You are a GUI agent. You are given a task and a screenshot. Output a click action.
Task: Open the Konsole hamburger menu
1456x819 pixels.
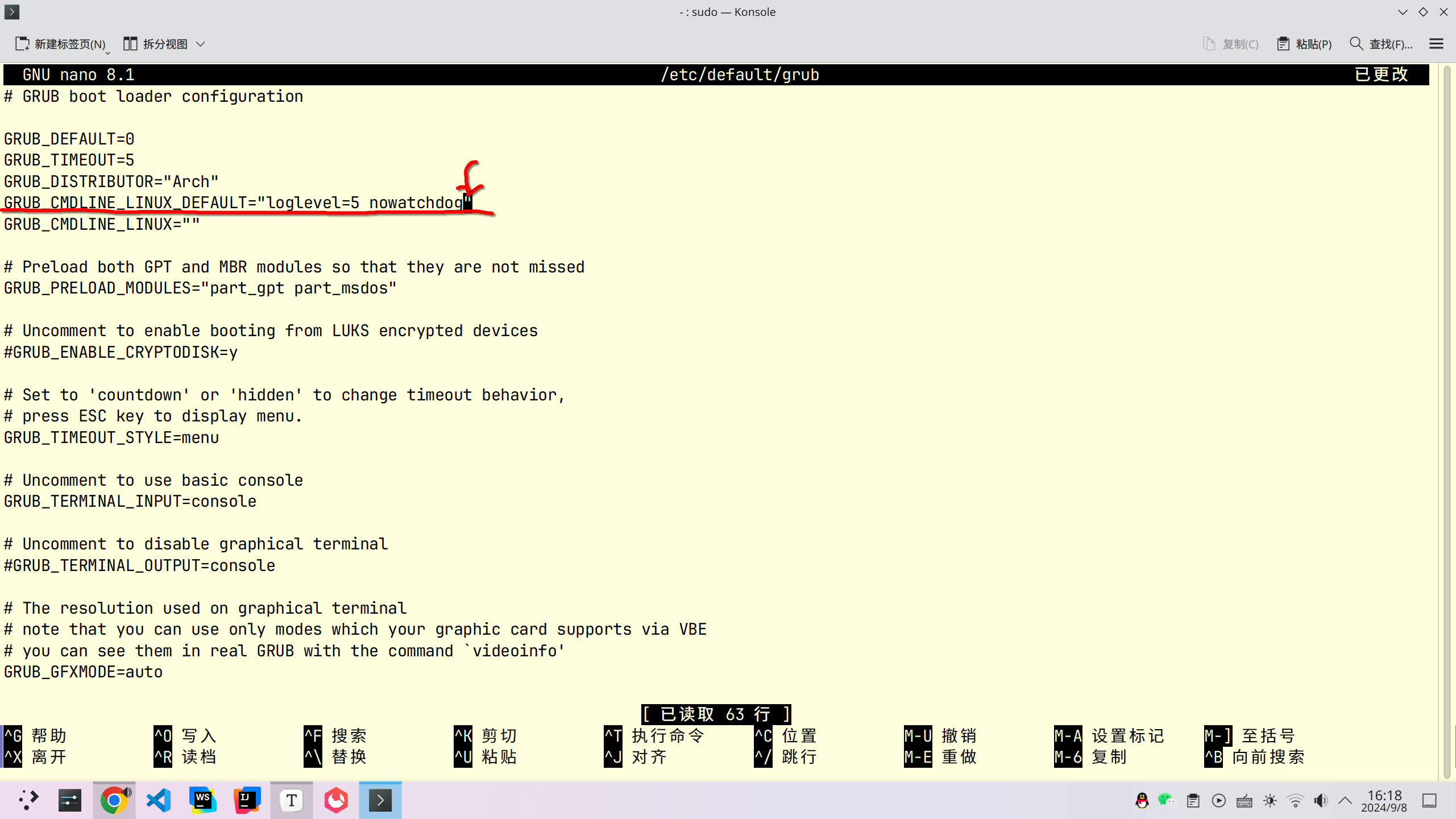coord(1436,44)
